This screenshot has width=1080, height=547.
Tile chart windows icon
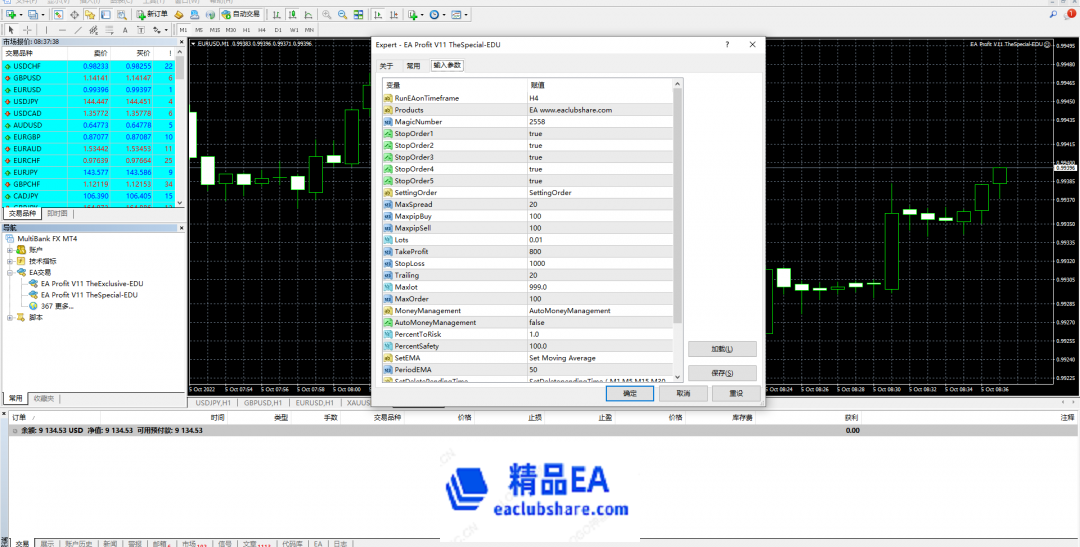(x=358, y=14)
